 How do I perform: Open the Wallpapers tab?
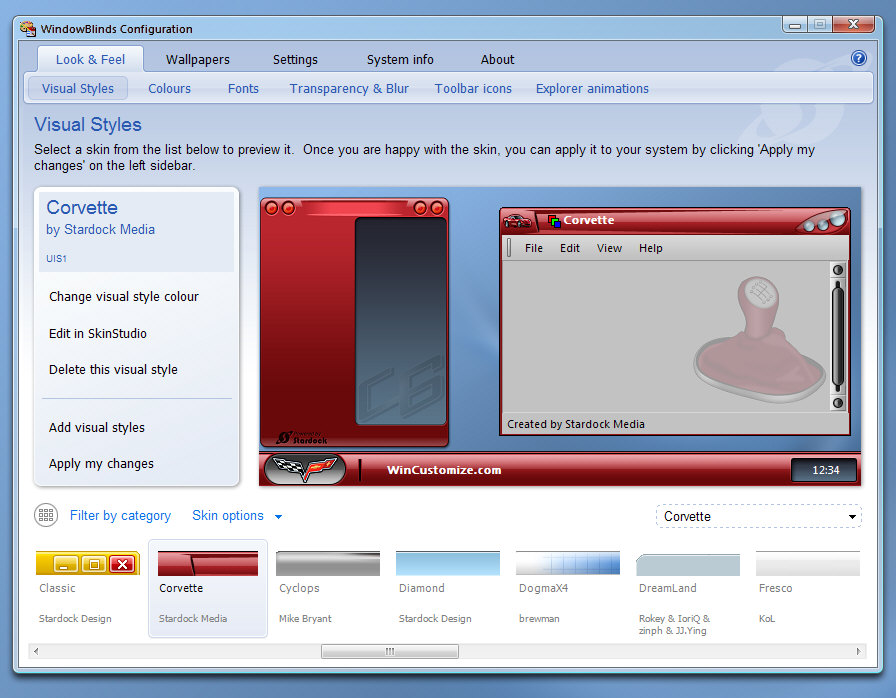click(x=198, y=59)
